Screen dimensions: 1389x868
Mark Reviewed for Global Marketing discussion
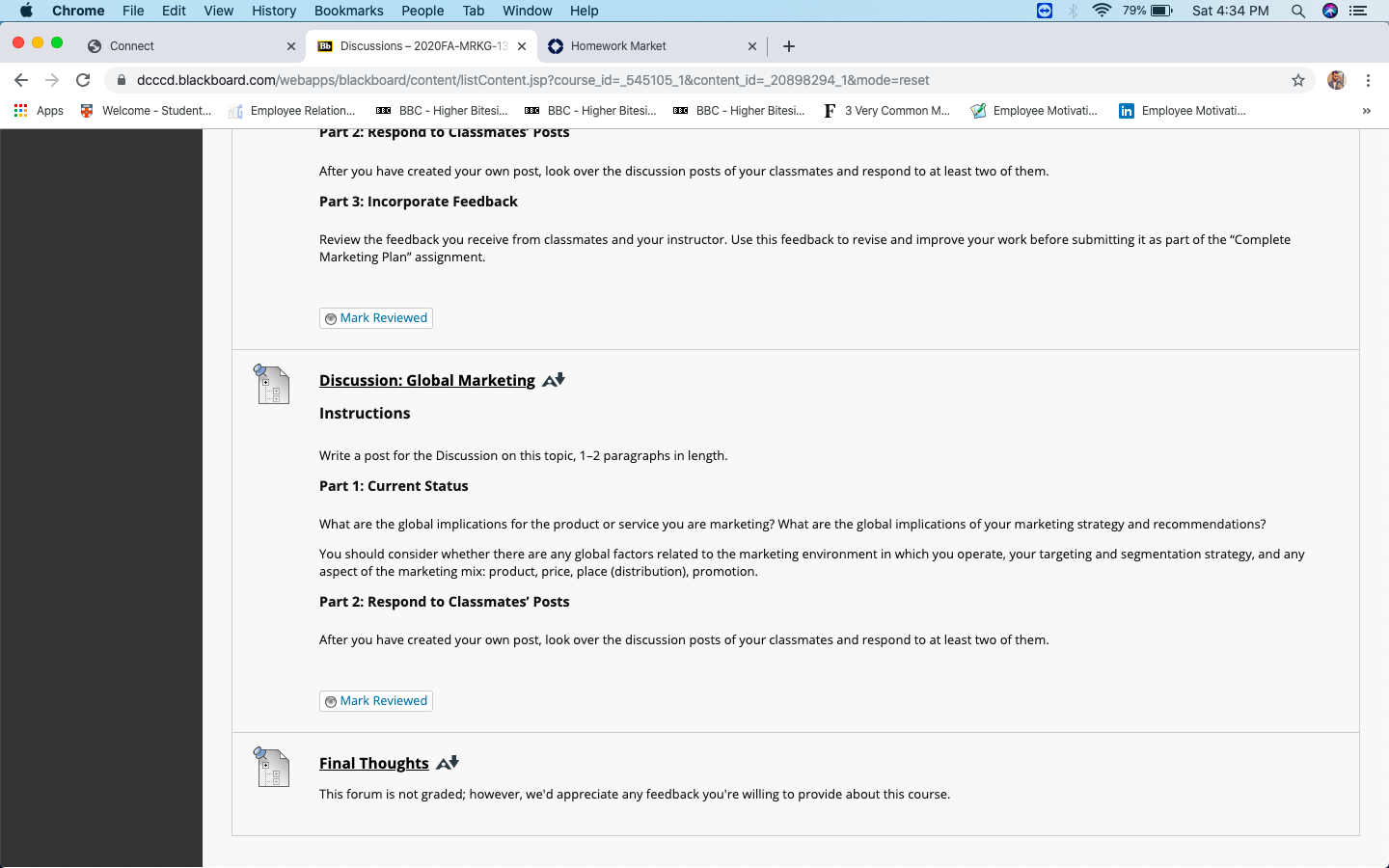pyautogui.click(x=376, y=701)
